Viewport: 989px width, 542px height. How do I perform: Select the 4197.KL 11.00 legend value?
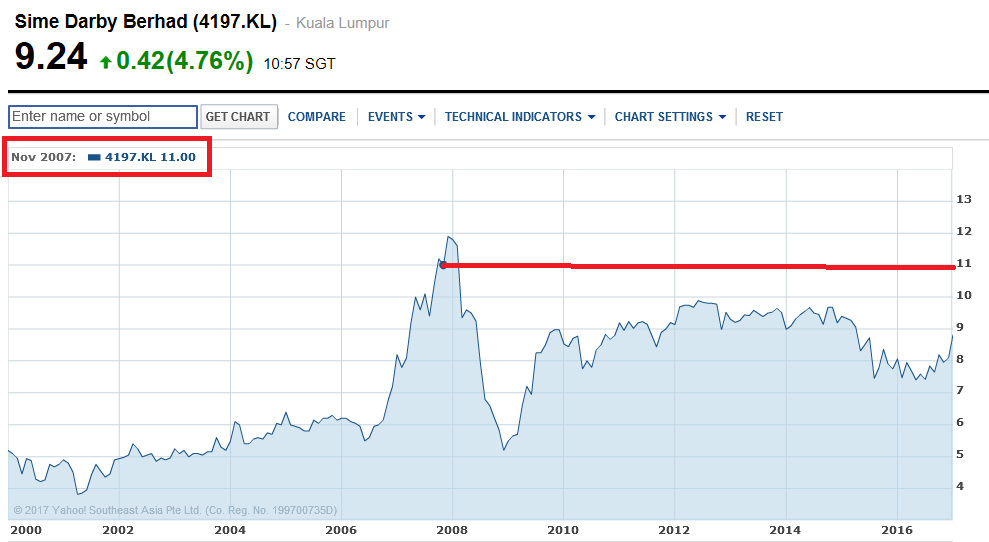tap(150, 157)
